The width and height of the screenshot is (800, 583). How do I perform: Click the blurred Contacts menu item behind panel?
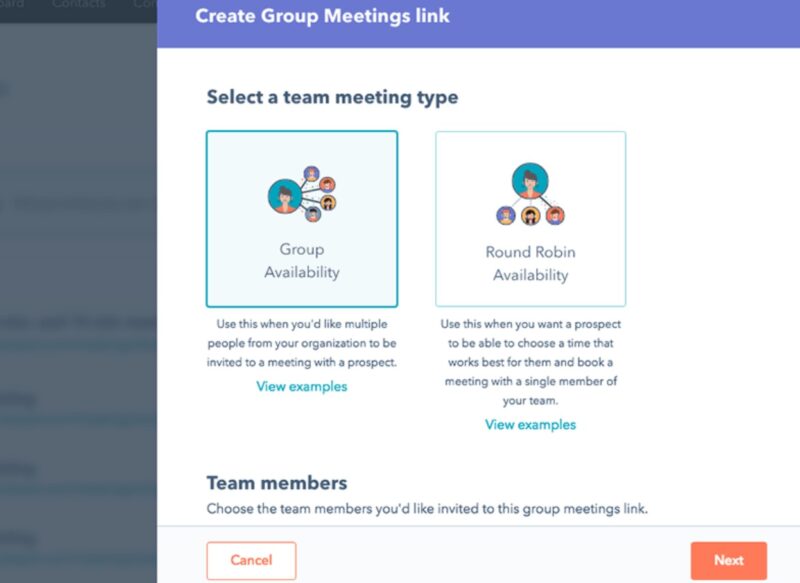coord(78,4)
